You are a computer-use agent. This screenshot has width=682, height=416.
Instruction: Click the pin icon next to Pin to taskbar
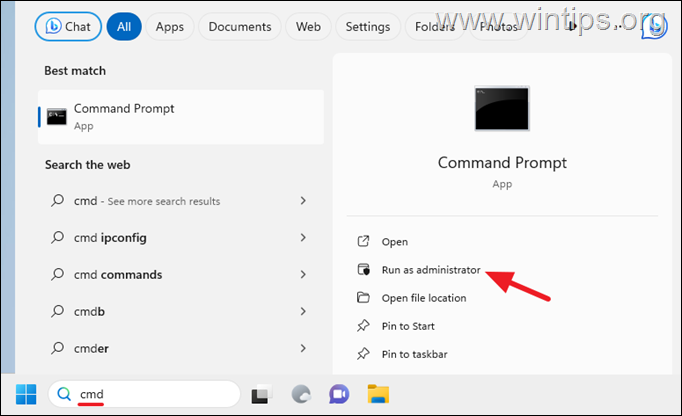363,354
